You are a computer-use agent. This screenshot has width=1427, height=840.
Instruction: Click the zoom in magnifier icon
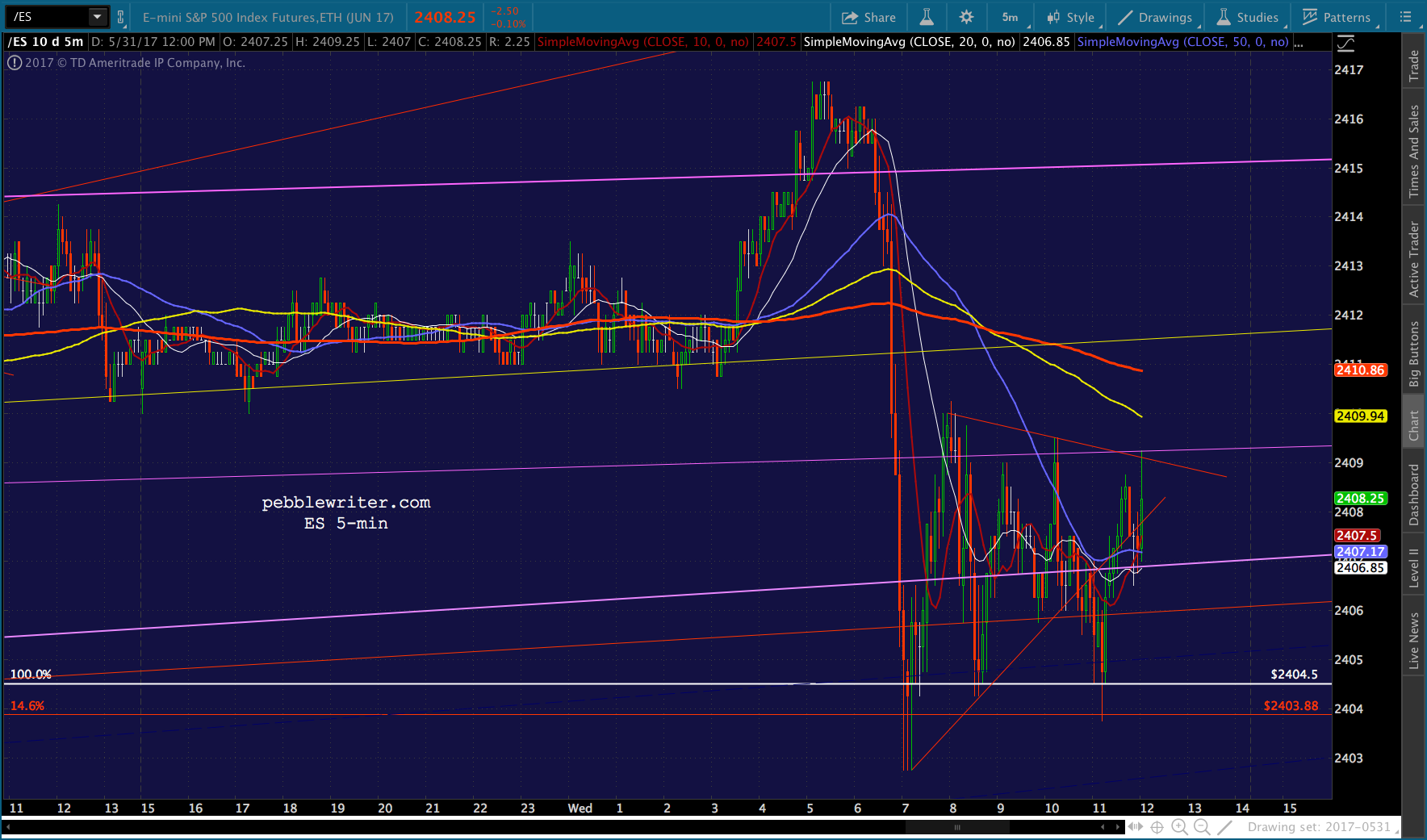[x=1179, y=827]
